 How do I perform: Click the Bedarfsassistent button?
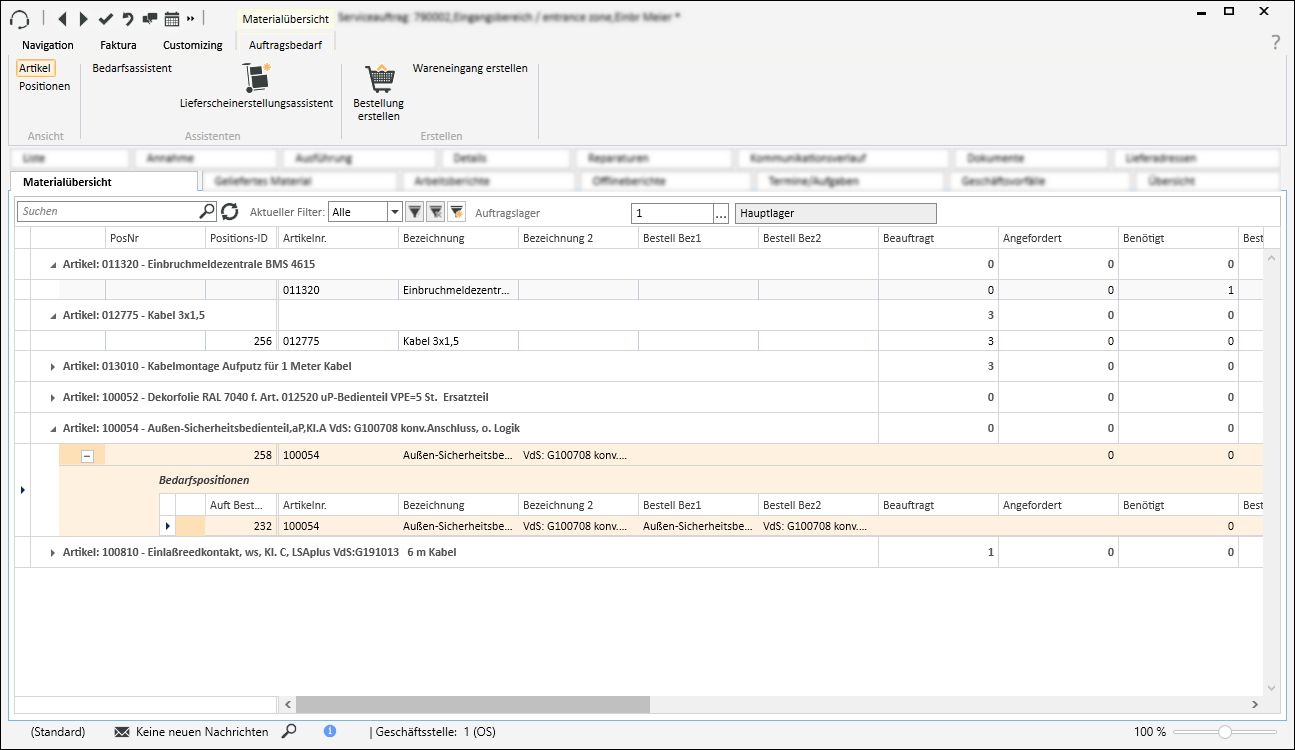click(x=132, y=68)
